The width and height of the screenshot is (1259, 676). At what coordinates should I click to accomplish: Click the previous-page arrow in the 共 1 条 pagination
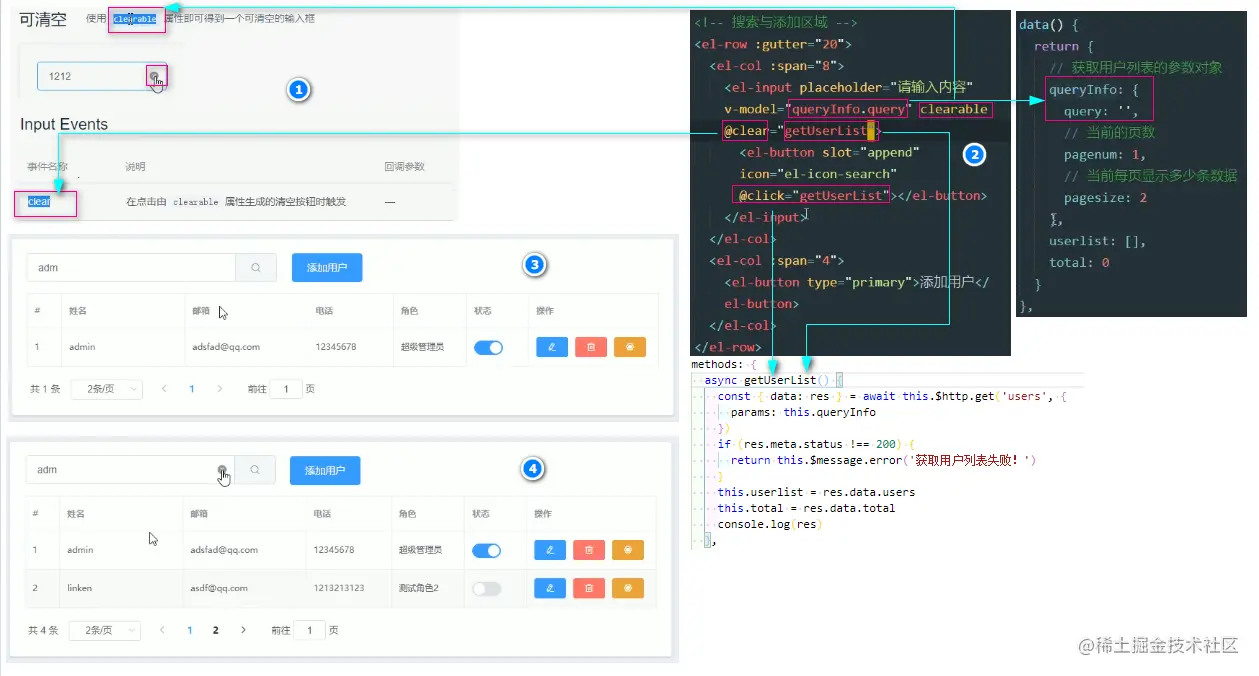click(x=165, y=389)
